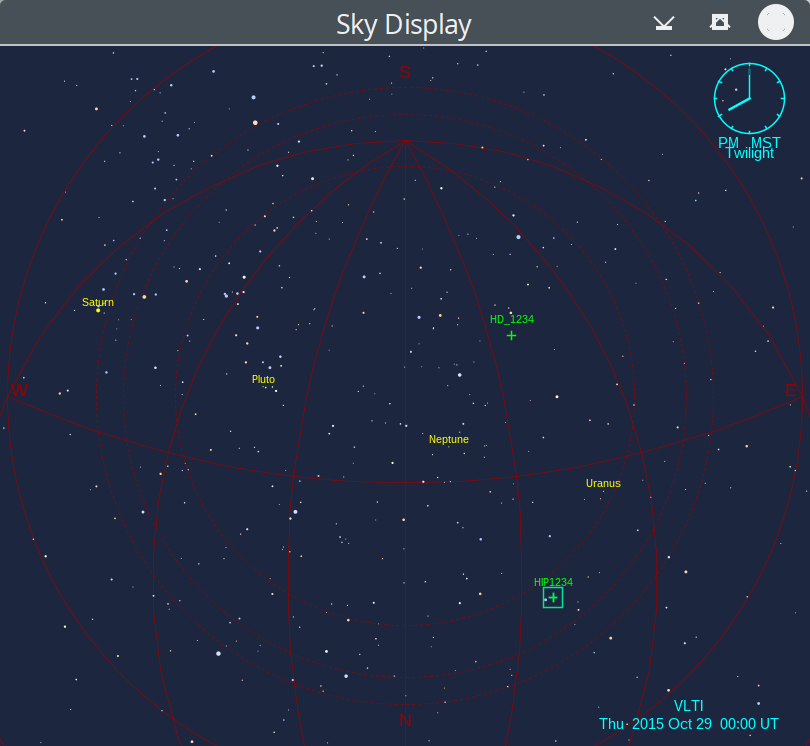The height and width of the screenshot is (746, 810).
Task: Select the Uranus planet label
Action: (603, 484)
